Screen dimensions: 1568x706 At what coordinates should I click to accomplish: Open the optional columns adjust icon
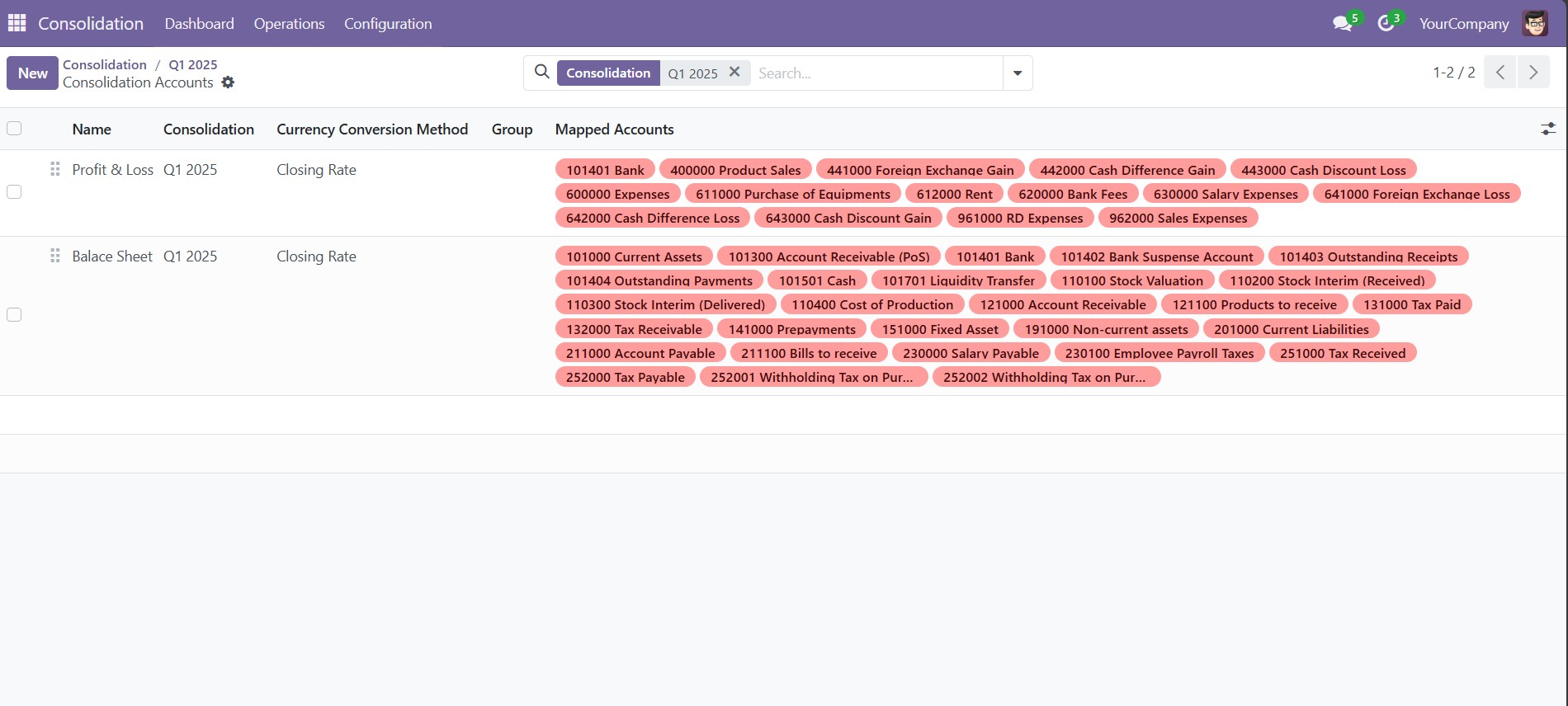(x=1548, y=129)
